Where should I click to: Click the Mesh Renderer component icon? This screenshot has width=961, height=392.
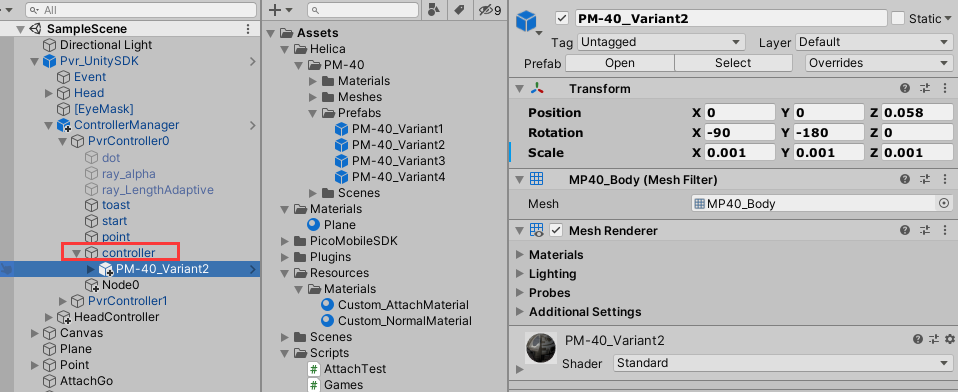click(536, 230)
